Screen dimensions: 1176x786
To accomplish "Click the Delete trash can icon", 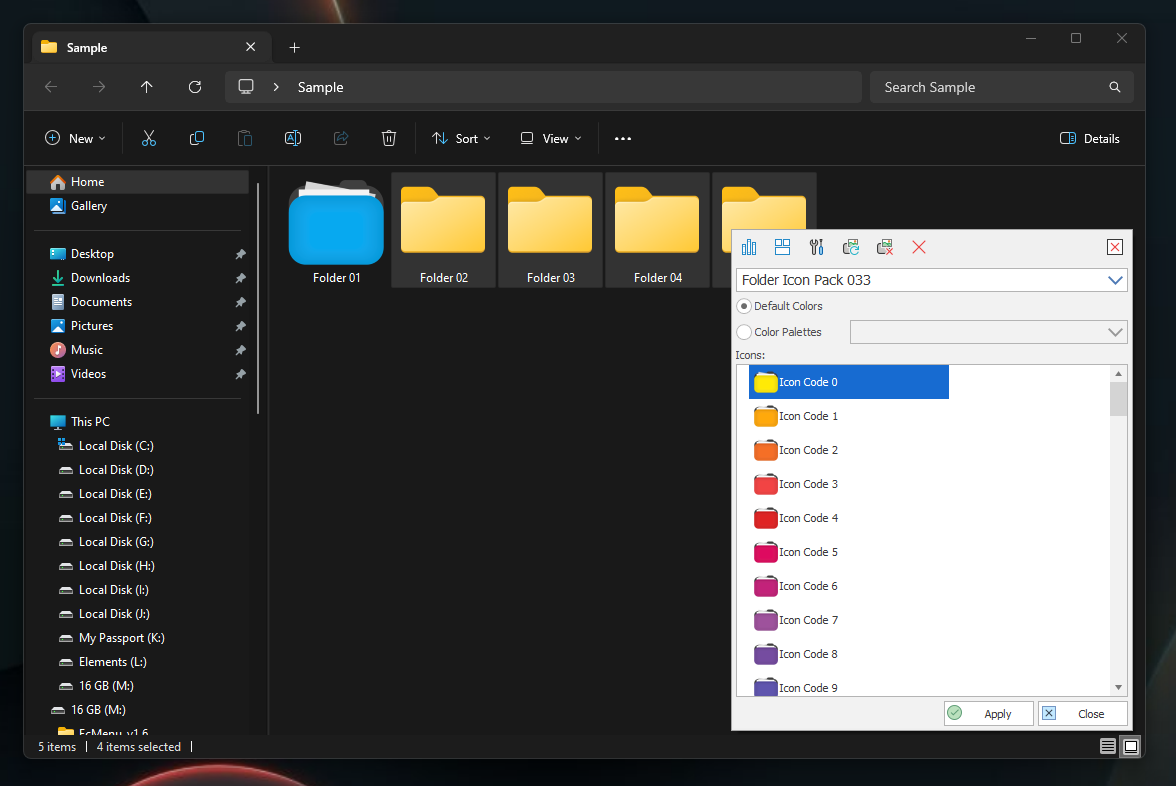I will tap(388, 138).
